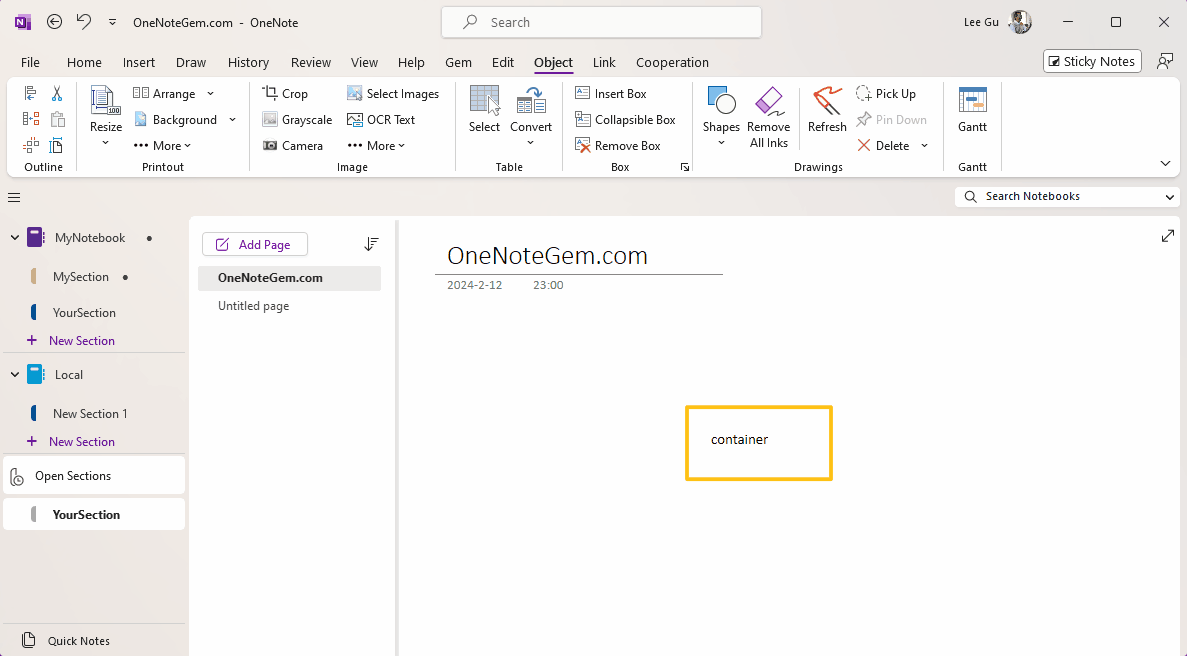Open the Search Notebooks scope dropdown
The image size is (1187, 656).
1170,197
